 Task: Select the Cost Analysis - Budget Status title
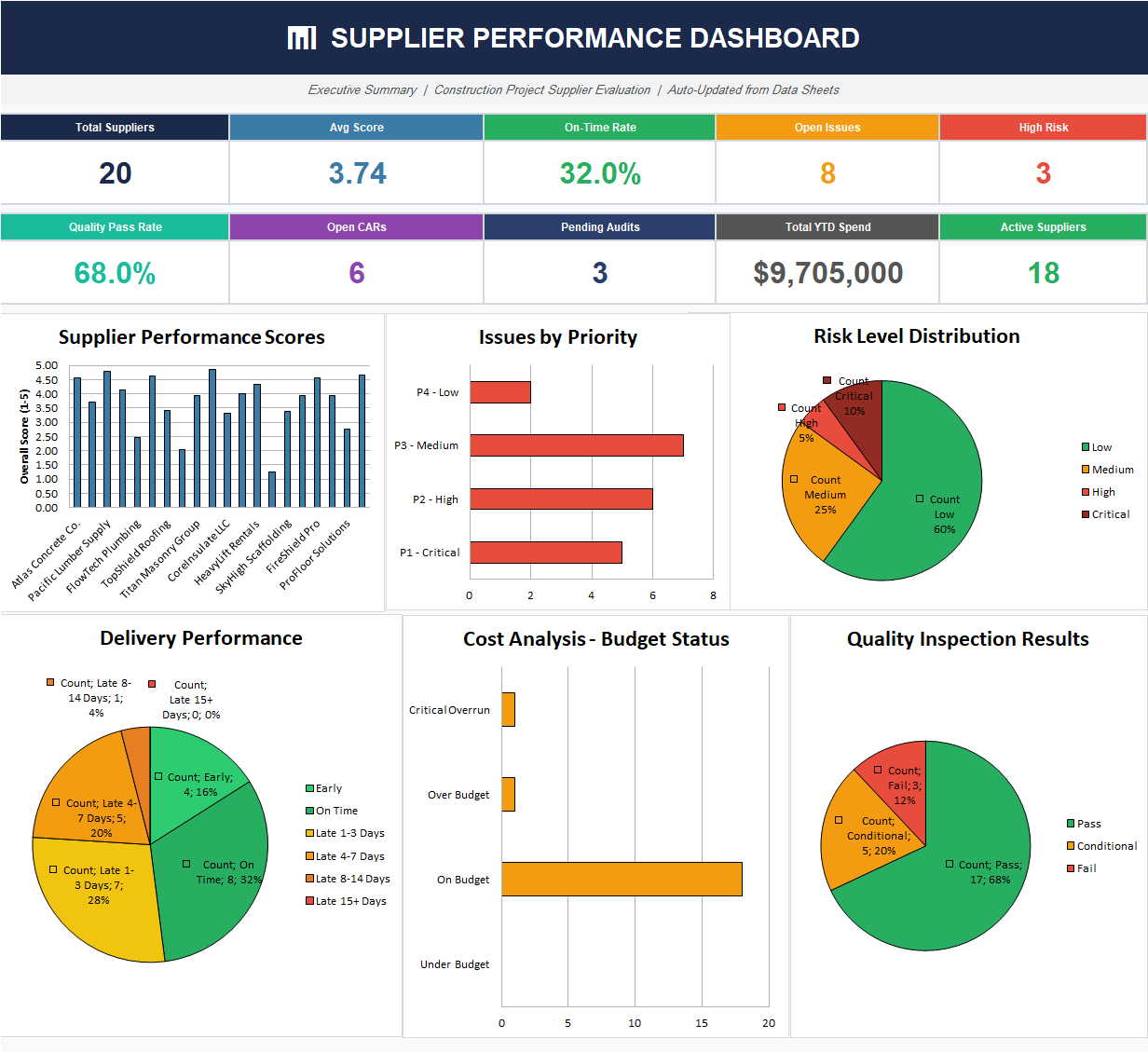coord(596,639)
